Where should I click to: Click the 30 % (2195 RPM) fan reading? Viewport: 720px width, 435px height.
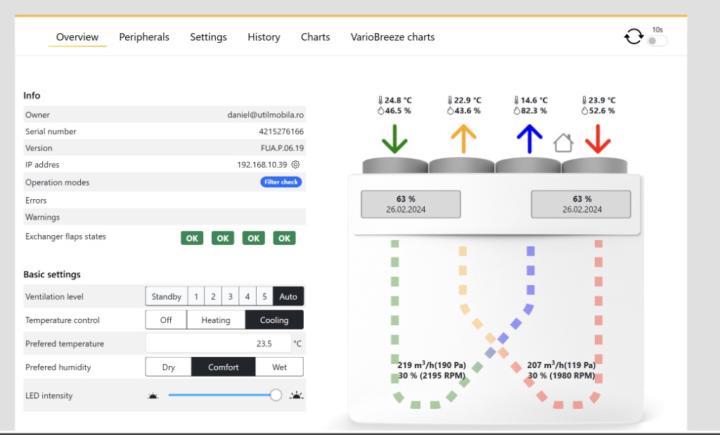pyautogui.click(x=432, y=376)
